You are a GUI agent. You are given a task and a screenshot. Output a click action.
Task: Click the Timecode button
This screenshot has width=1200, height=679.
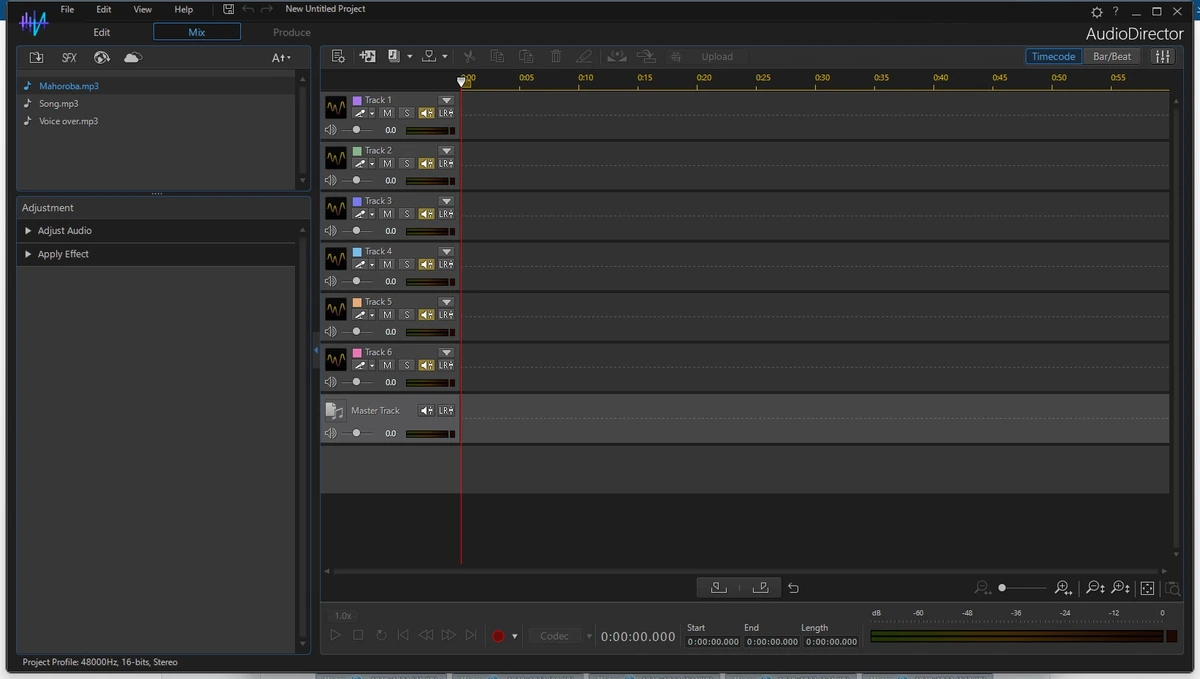pos(1053,57)
